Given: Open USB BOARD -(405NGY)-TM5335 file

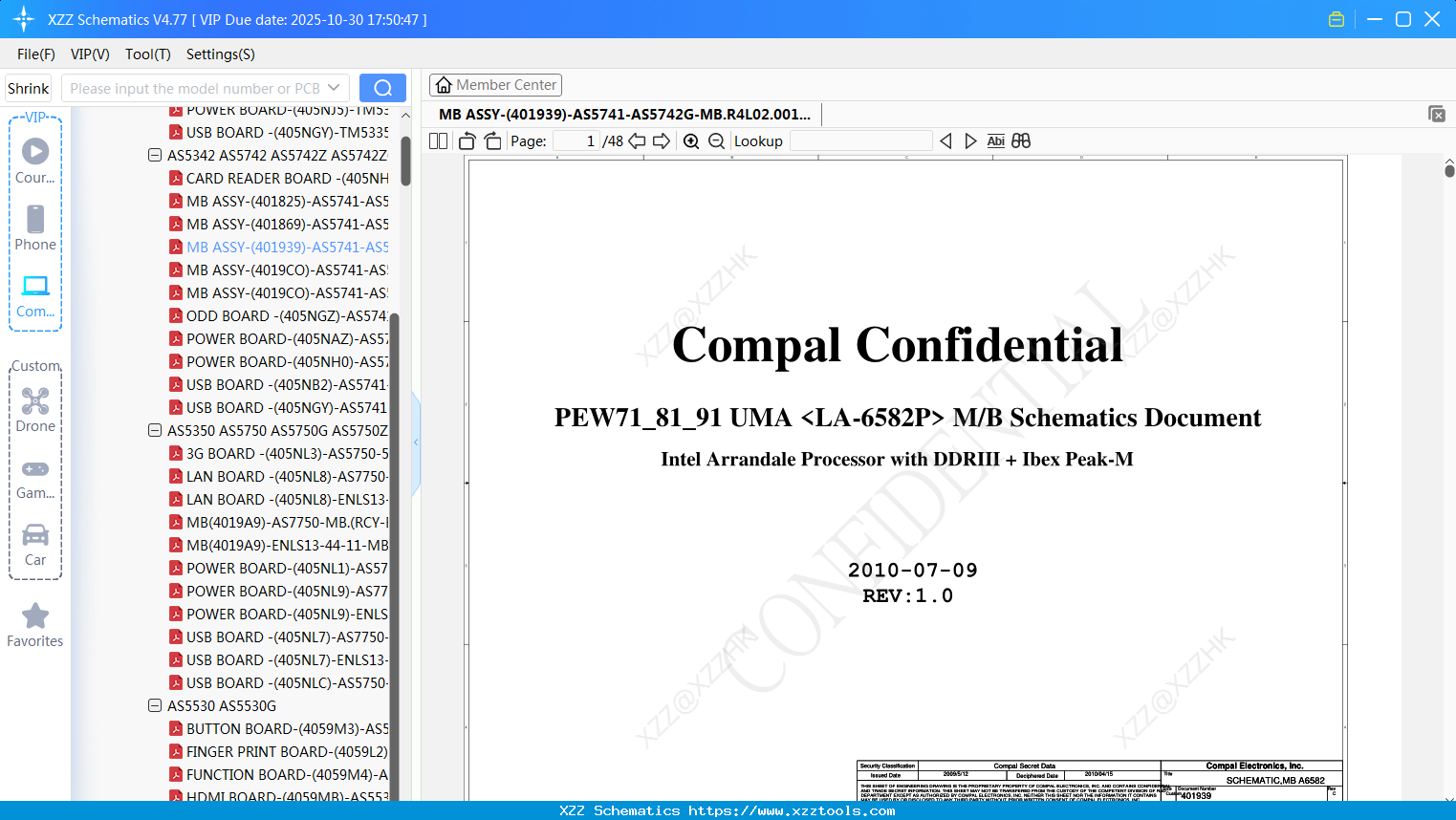Looking at the screenshot, I should tap(279, 133).
